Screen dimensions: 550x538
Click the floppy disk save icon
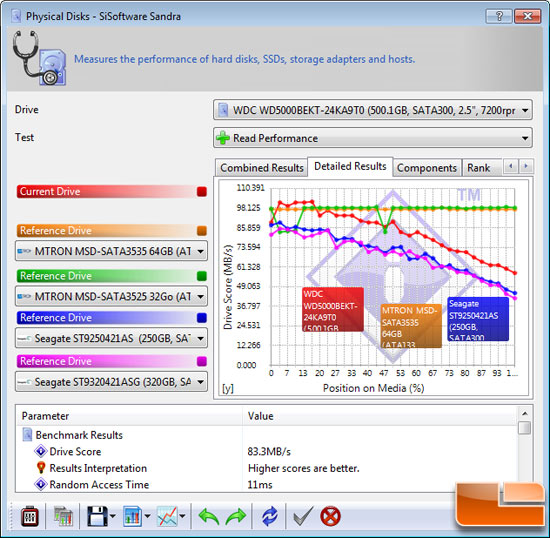click(x=97, y=516)
